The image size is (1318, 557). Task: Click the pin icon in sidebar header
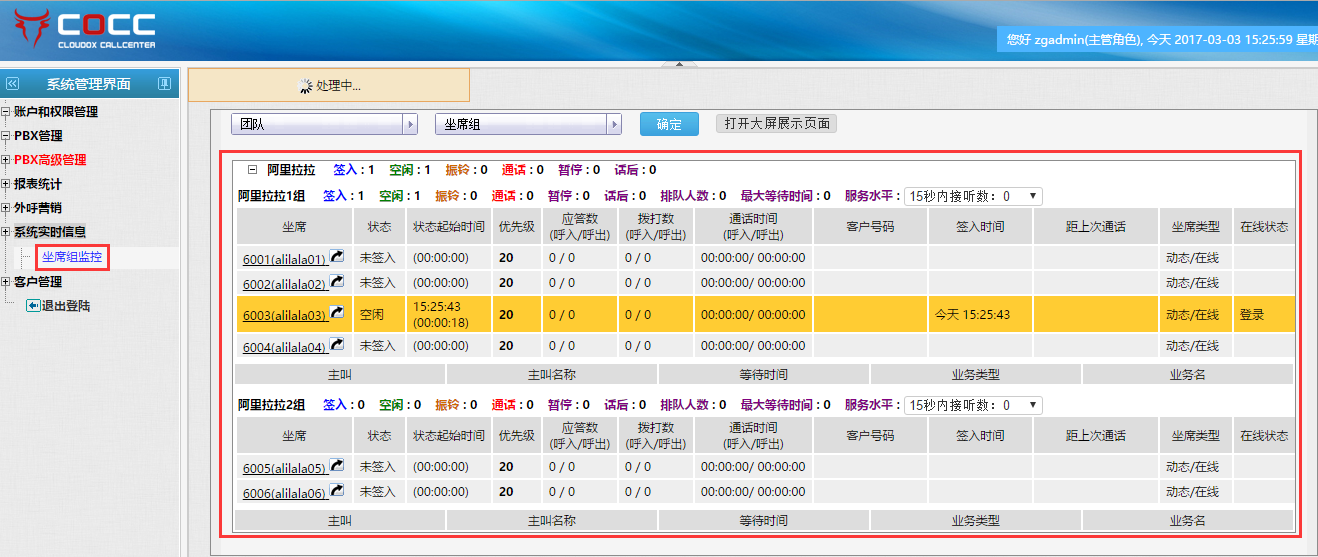click(164, 84)
